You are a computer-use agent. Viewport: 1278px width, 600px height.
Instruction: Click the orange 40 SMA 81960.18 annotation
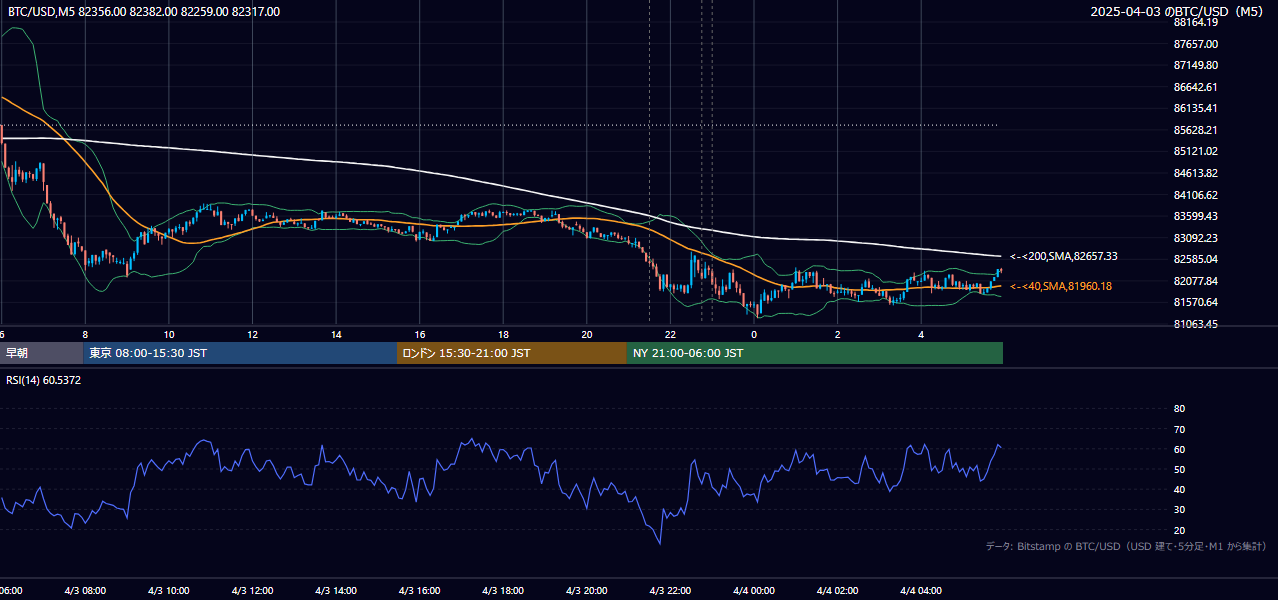pyautogui.click(x=1061, y=286)
